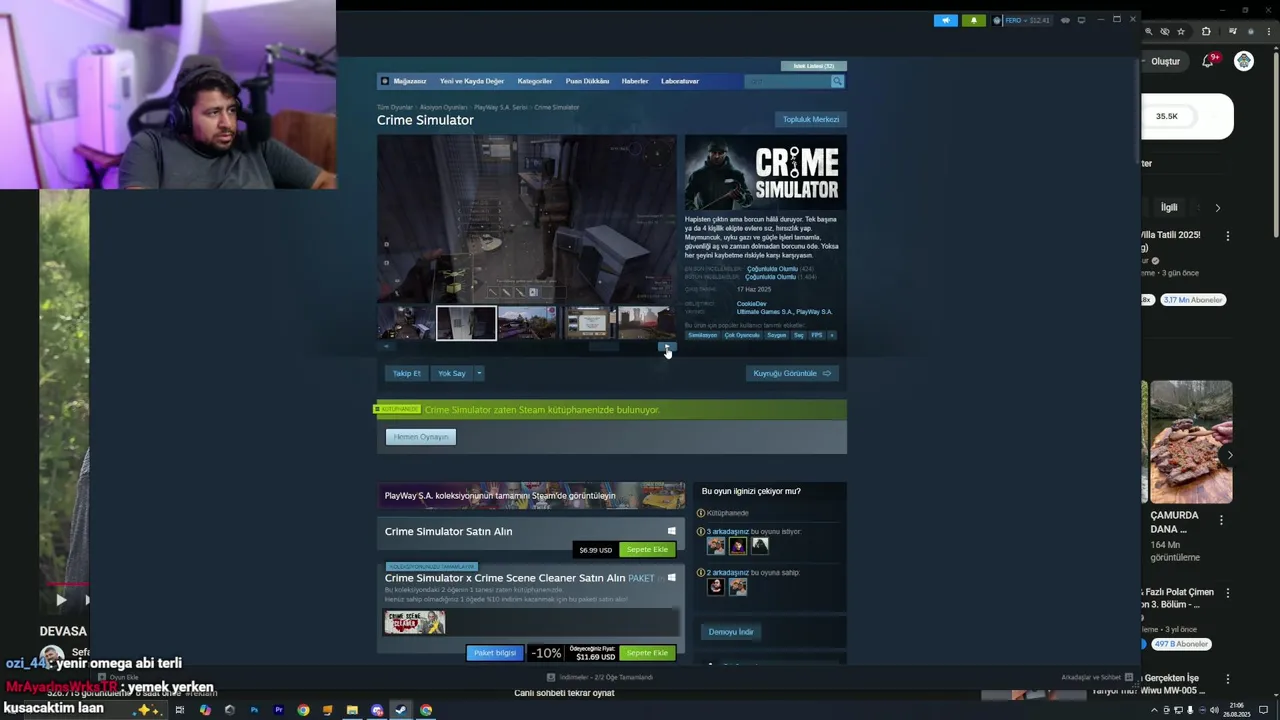1280x720 pixels.
Task: Click Kuyruğu Görüntüle queue button
Action: (x=792, y=373)
